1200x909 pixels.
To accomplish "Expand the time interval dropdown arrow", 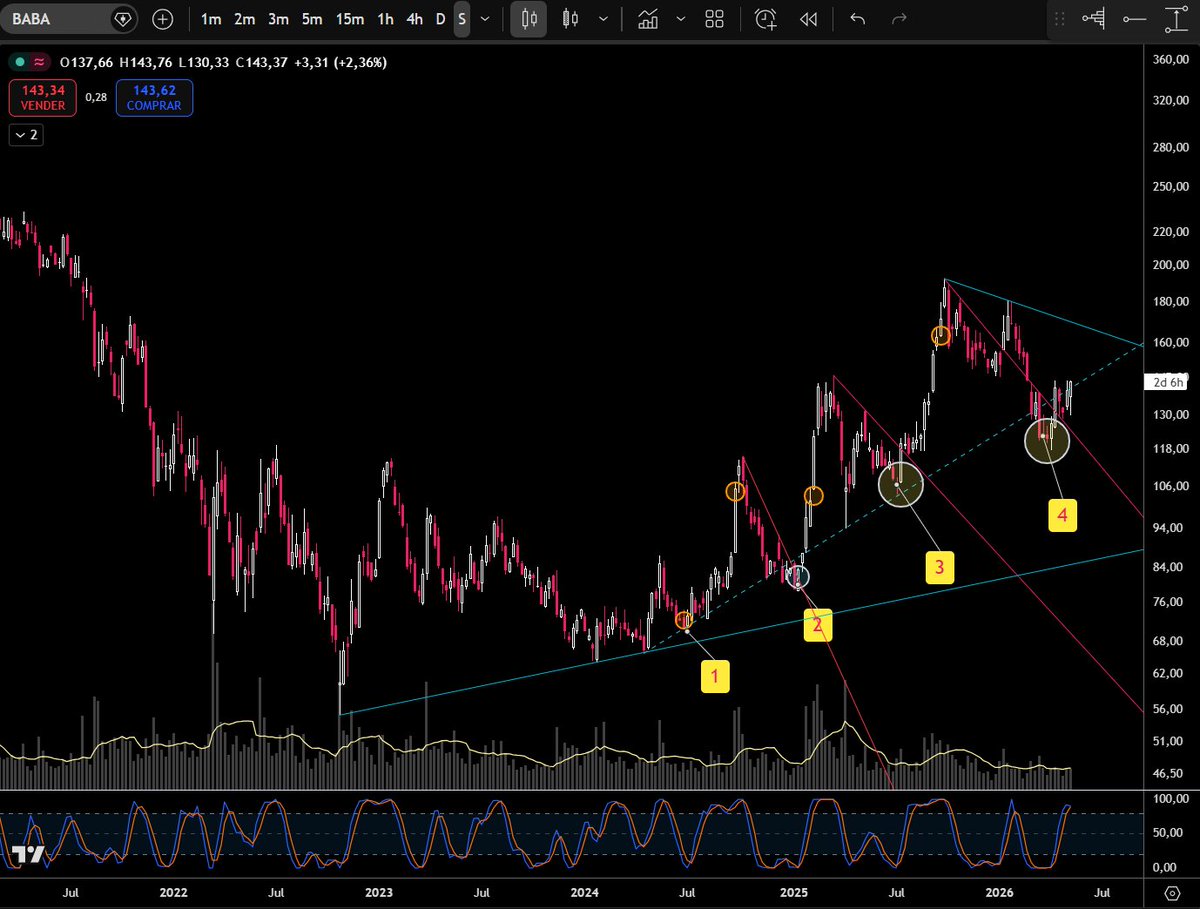I will (486, 19).
